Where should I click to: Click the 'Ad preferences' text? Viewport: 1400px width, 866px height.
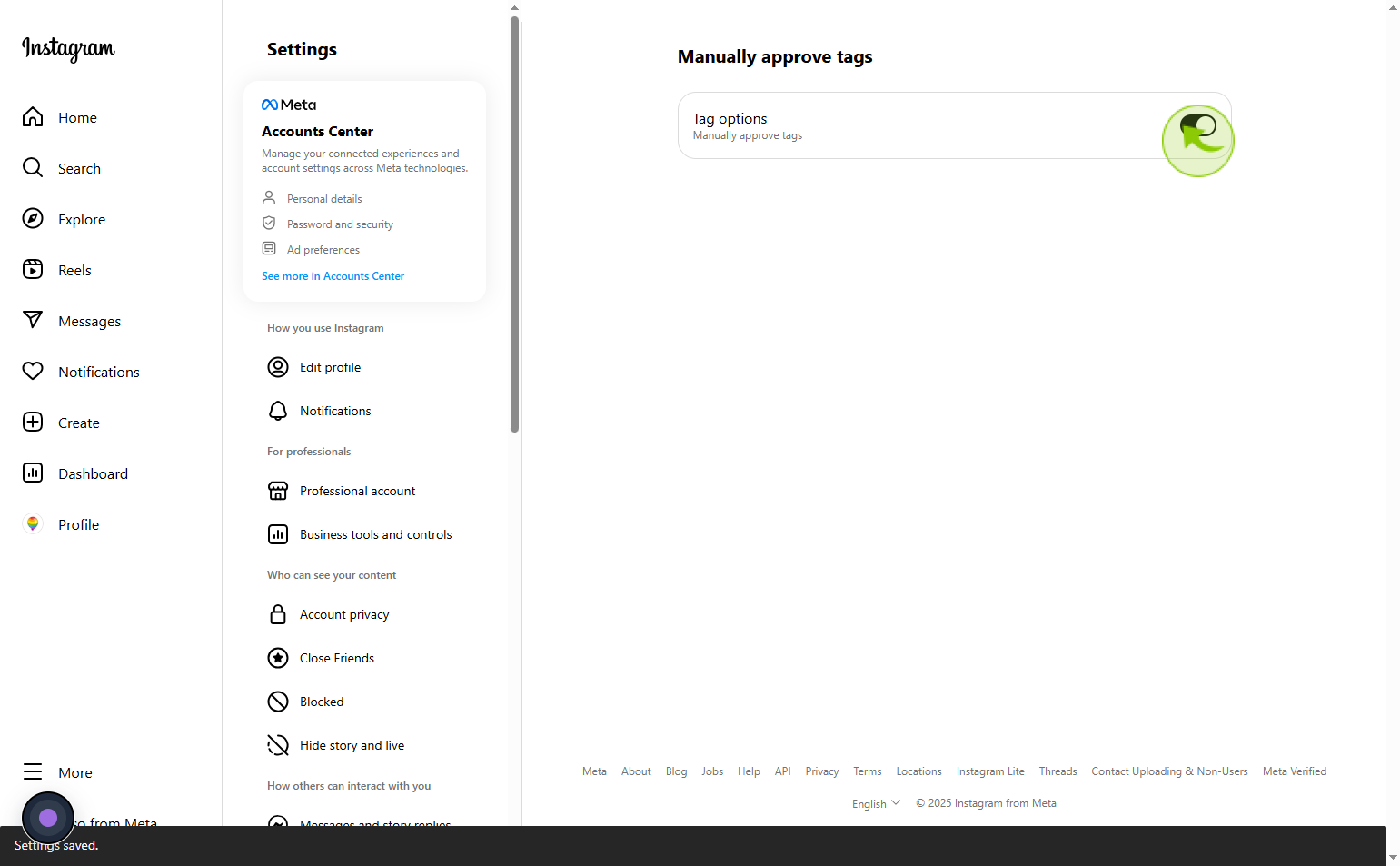pyautogui.click(x=323, y=250)
